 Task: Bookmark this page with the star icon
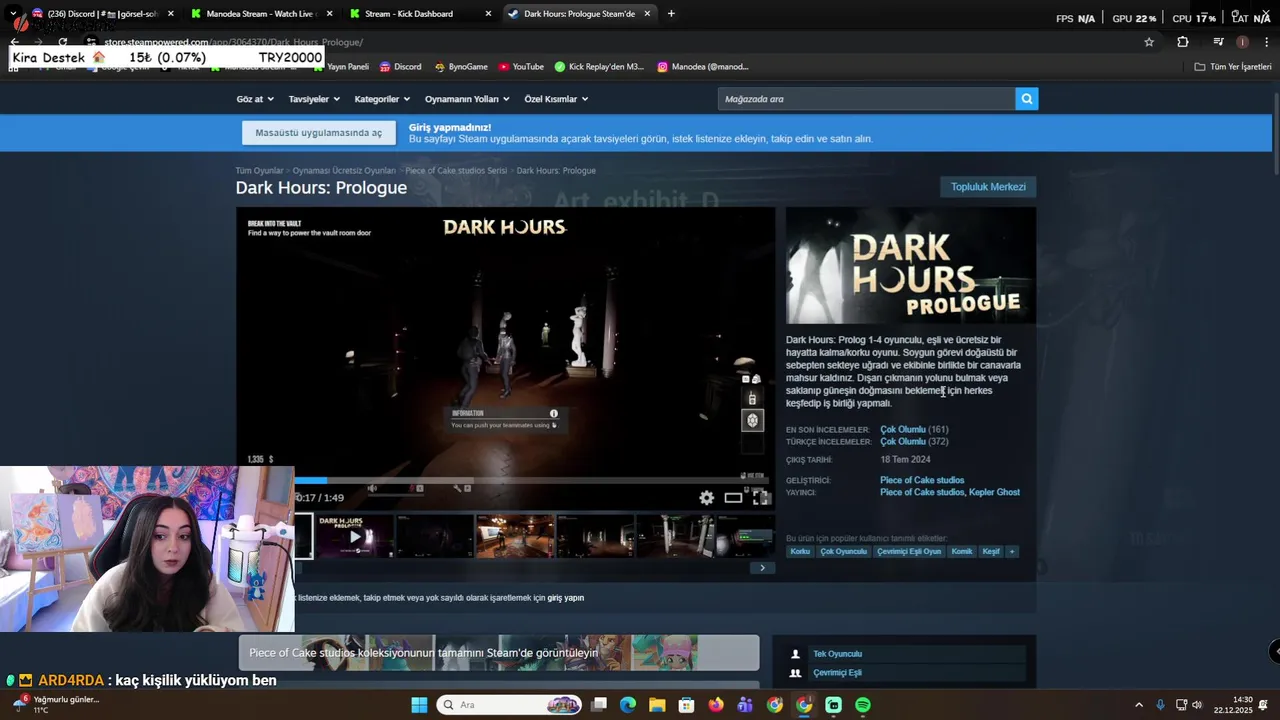coord(1149,42)
